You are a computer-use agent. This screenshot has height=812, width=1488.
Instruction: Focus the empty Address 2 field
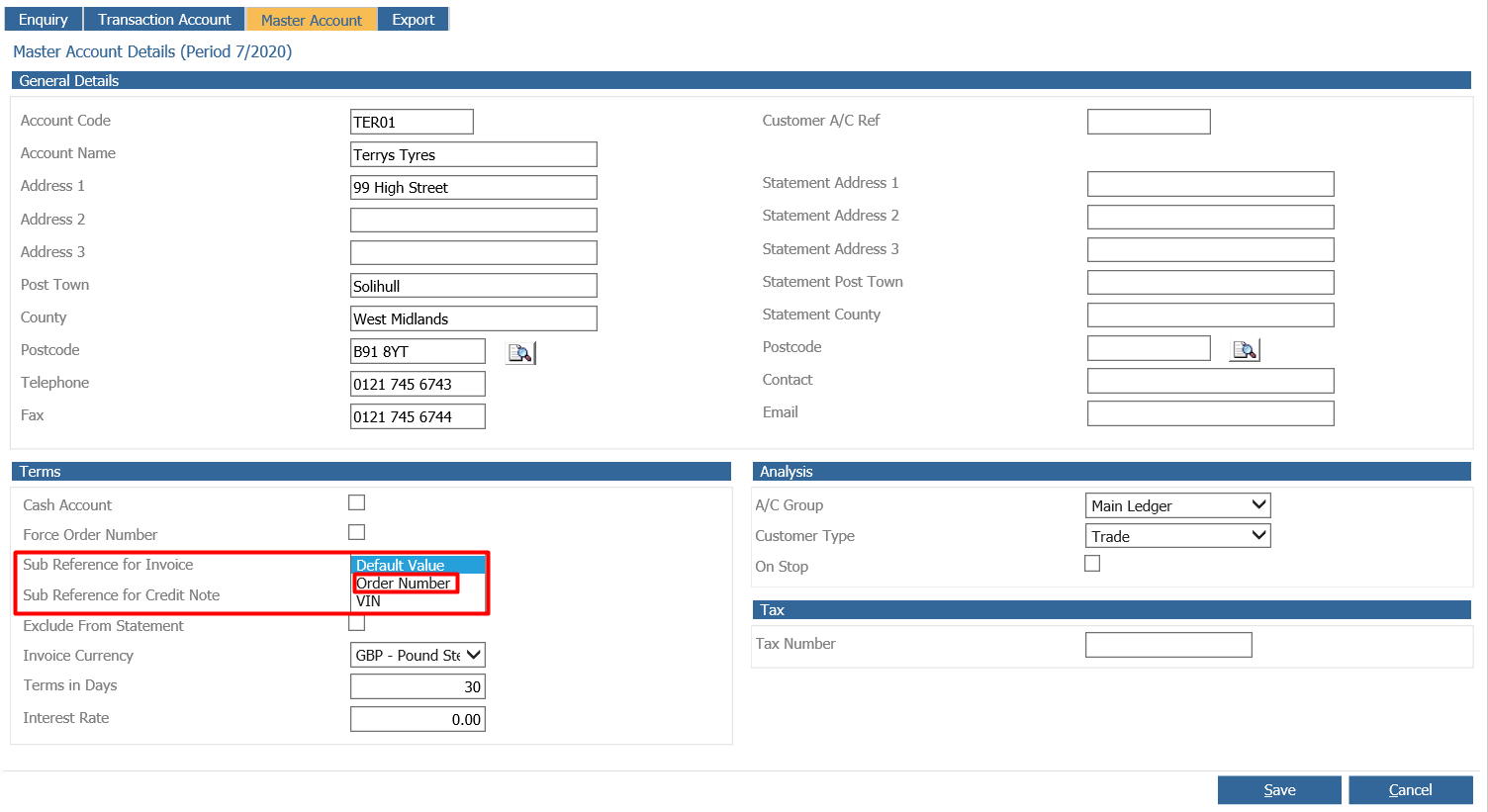click(x=474, y=220)
